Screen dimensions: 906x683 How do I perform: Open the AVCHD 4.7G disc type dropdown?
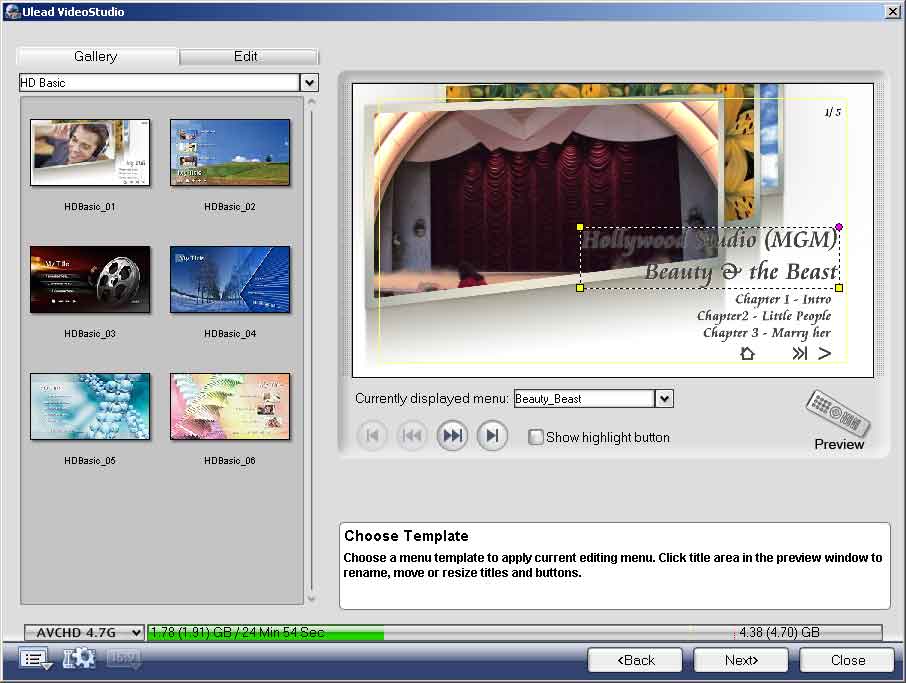(x=84, y=633)
